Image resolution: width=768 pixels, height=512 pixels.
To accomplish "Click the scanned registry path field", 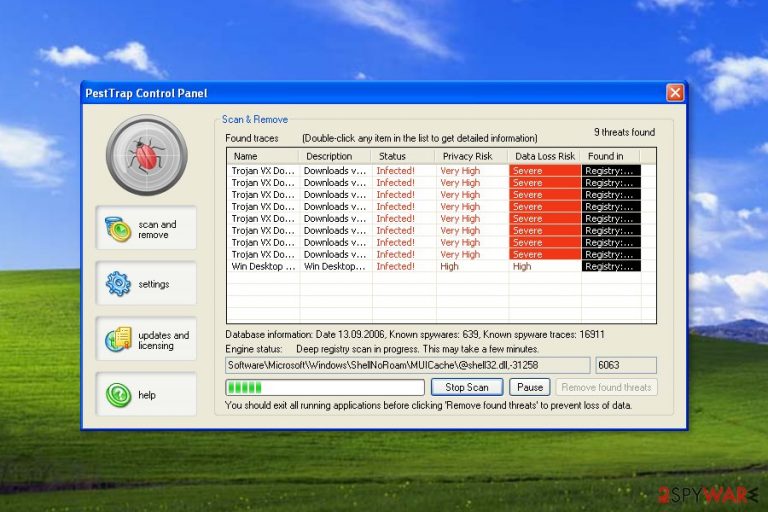I will [x=408, y=366].
